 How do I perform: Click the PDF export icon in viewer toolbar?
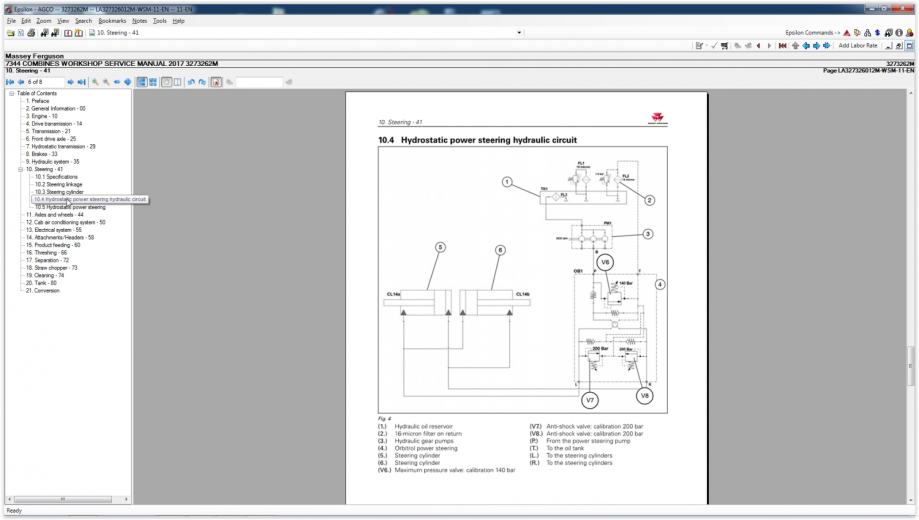pyautogui.click(x=216, y=82)
